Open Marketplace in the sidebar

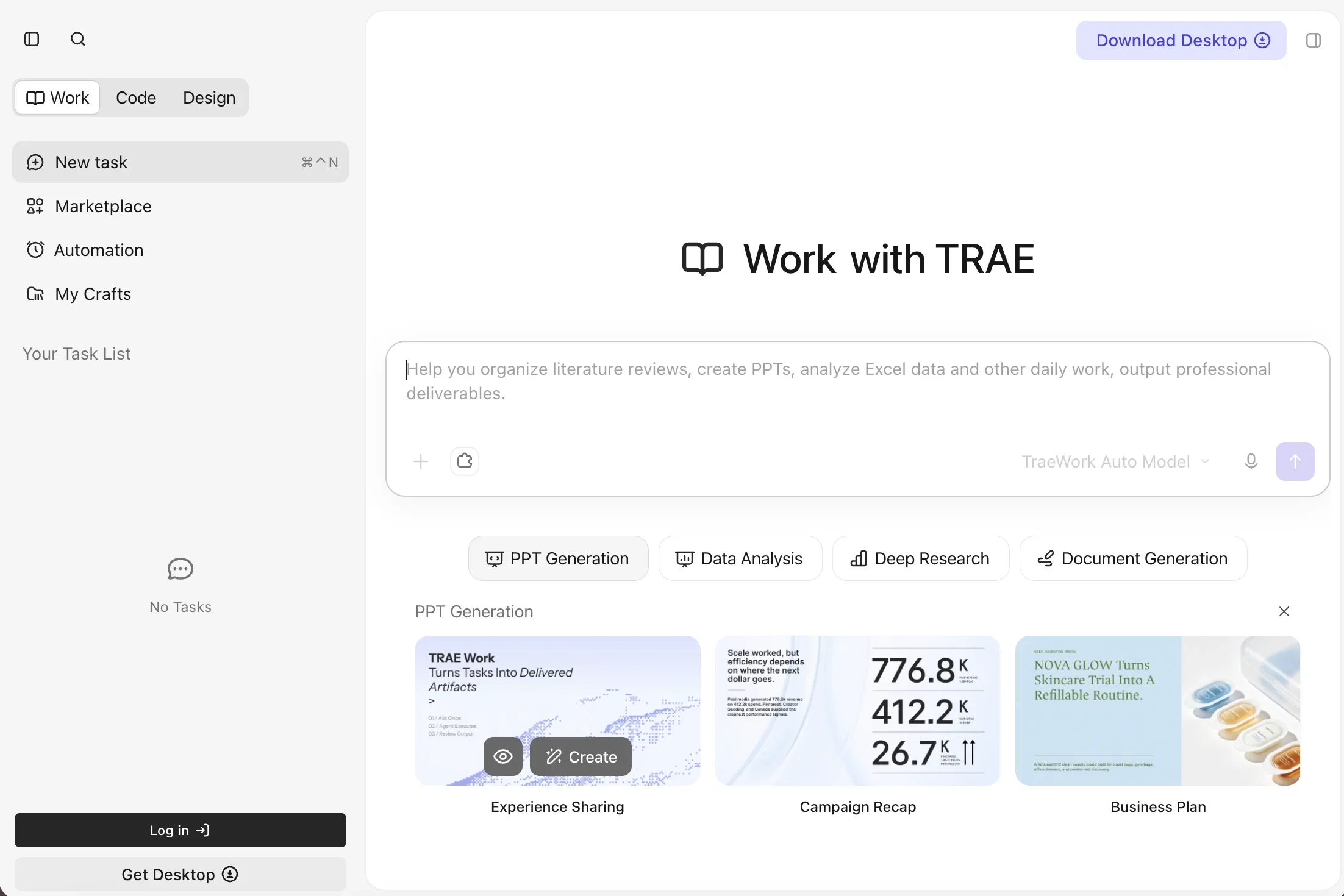point(181,206)
